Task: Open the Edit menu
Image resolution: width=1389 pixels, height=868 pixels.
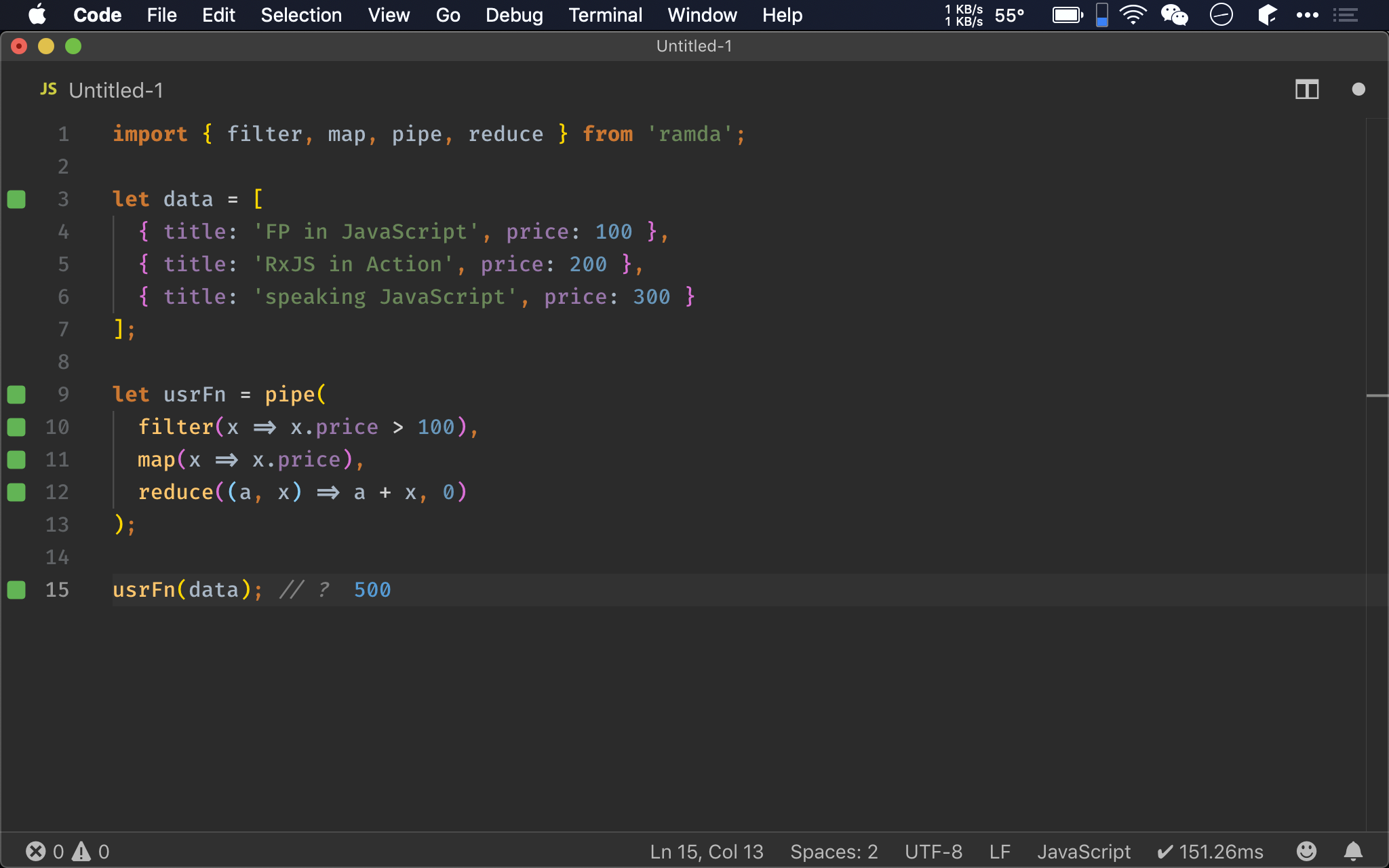Action: (x=218, y=15)
